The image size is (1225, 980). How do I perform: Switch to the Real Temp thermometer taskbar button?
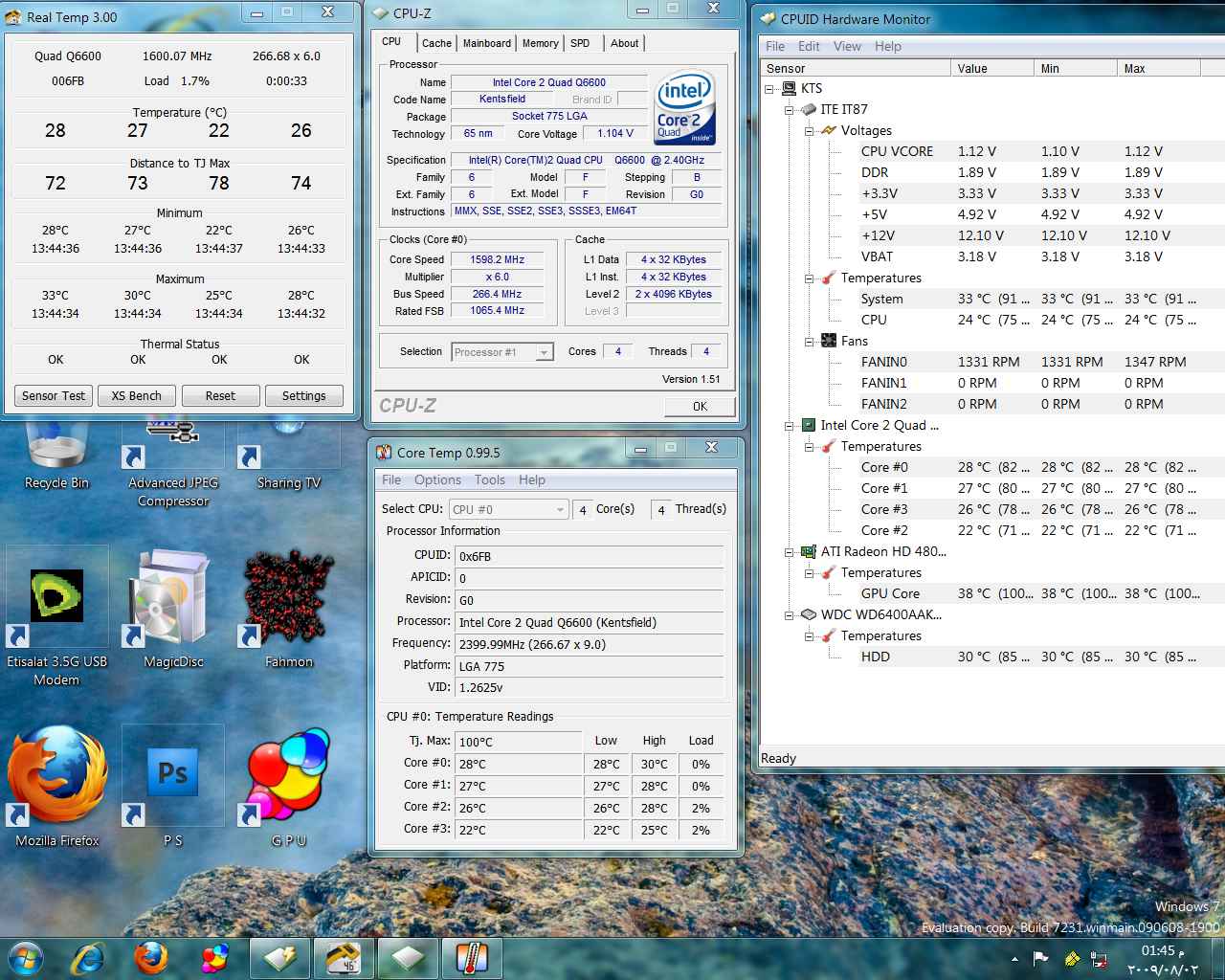tap(471, 958)
